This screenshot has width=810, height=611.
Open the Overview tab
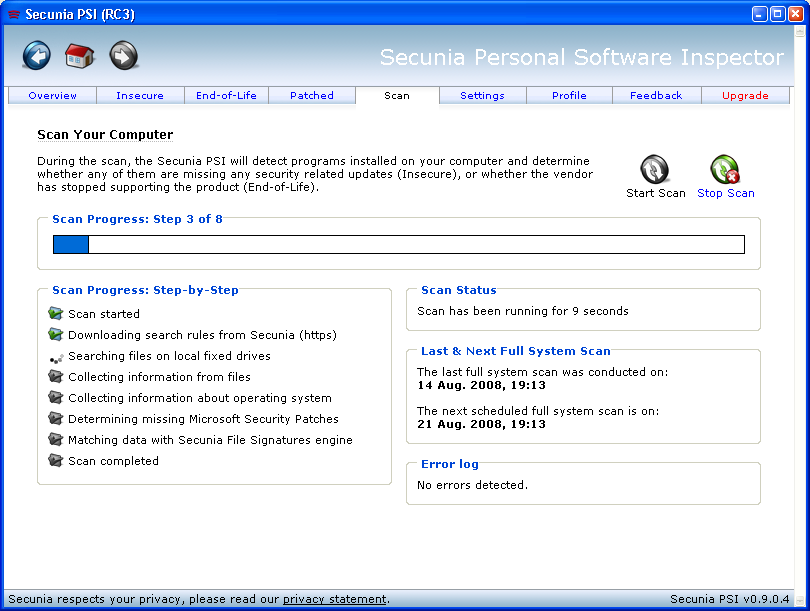click(52, 96)
